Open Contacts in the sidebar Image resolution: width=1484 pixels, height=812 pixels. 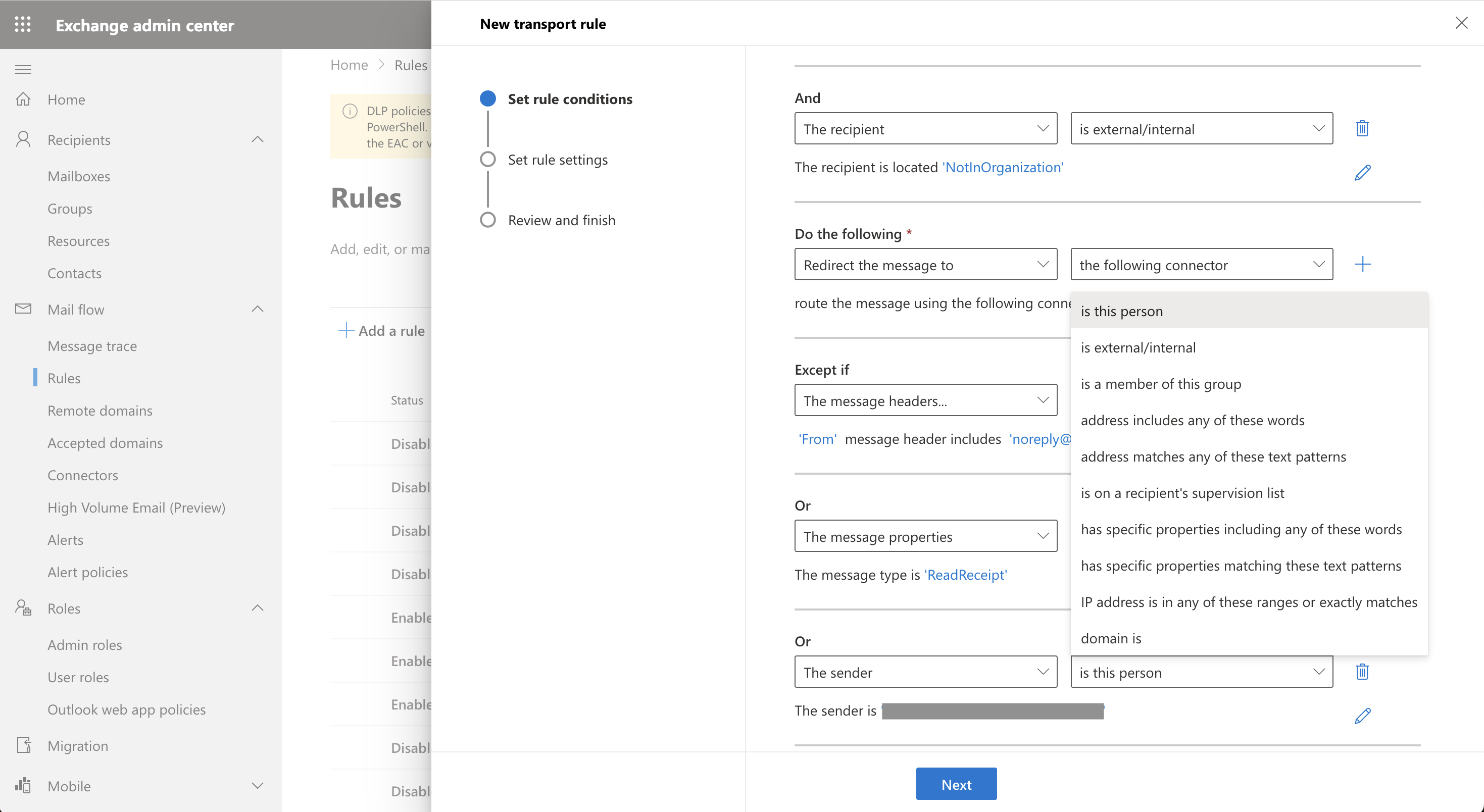[x=74, y=273]
